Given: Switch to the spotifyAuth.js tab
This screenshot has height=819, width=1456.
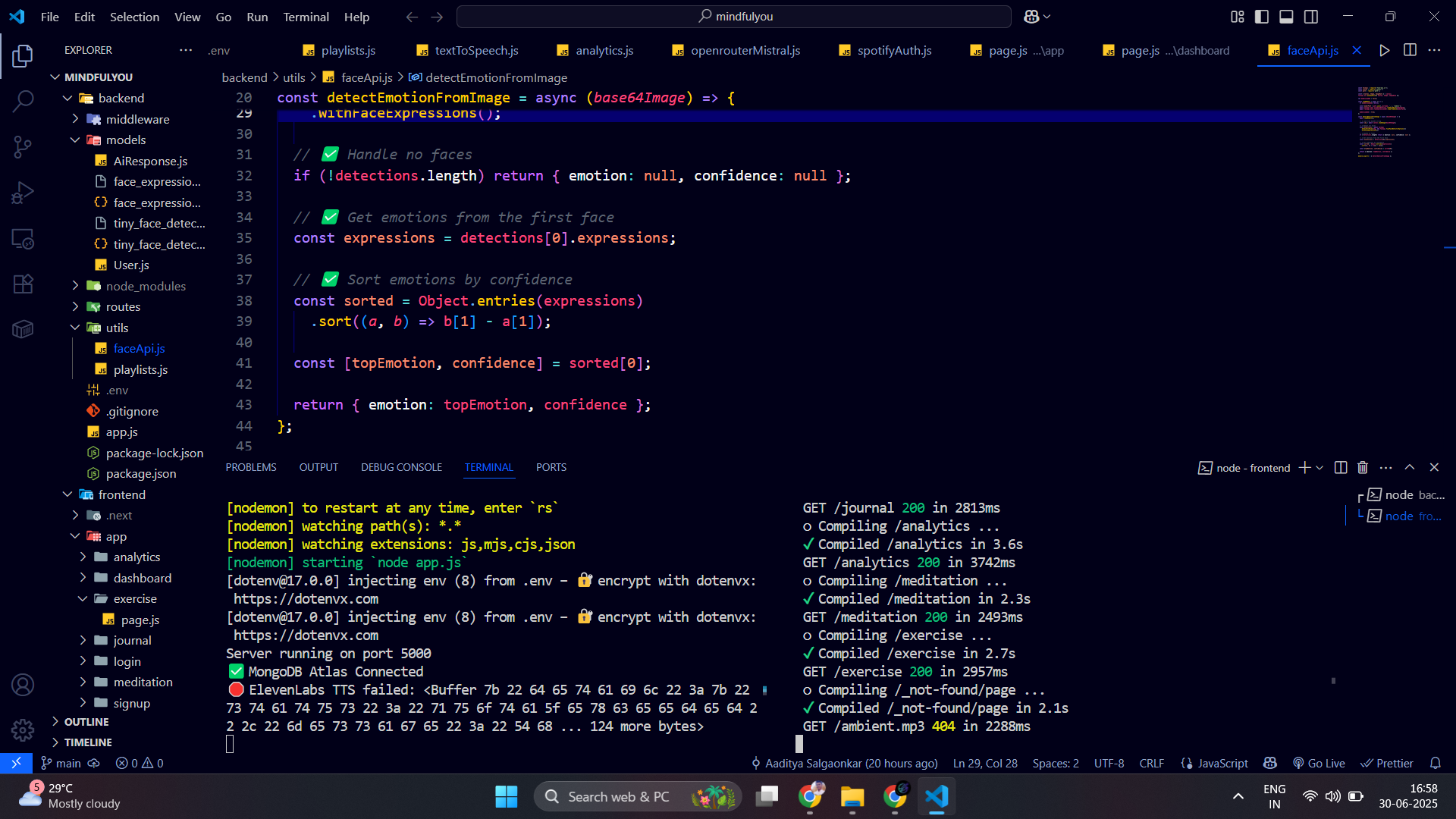Looking at the screenshot, I should pyautogui.click(x=893, y=50).
